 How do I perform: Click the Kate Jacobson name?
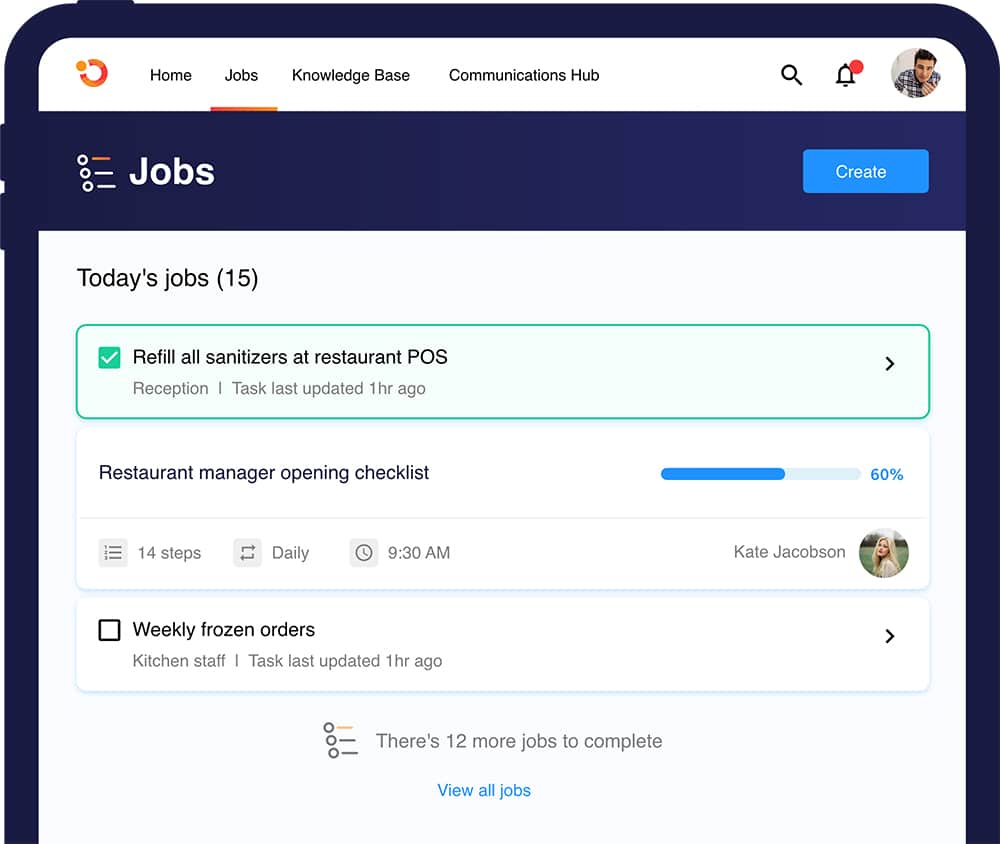pyautogui.click(x=790, y=552)
